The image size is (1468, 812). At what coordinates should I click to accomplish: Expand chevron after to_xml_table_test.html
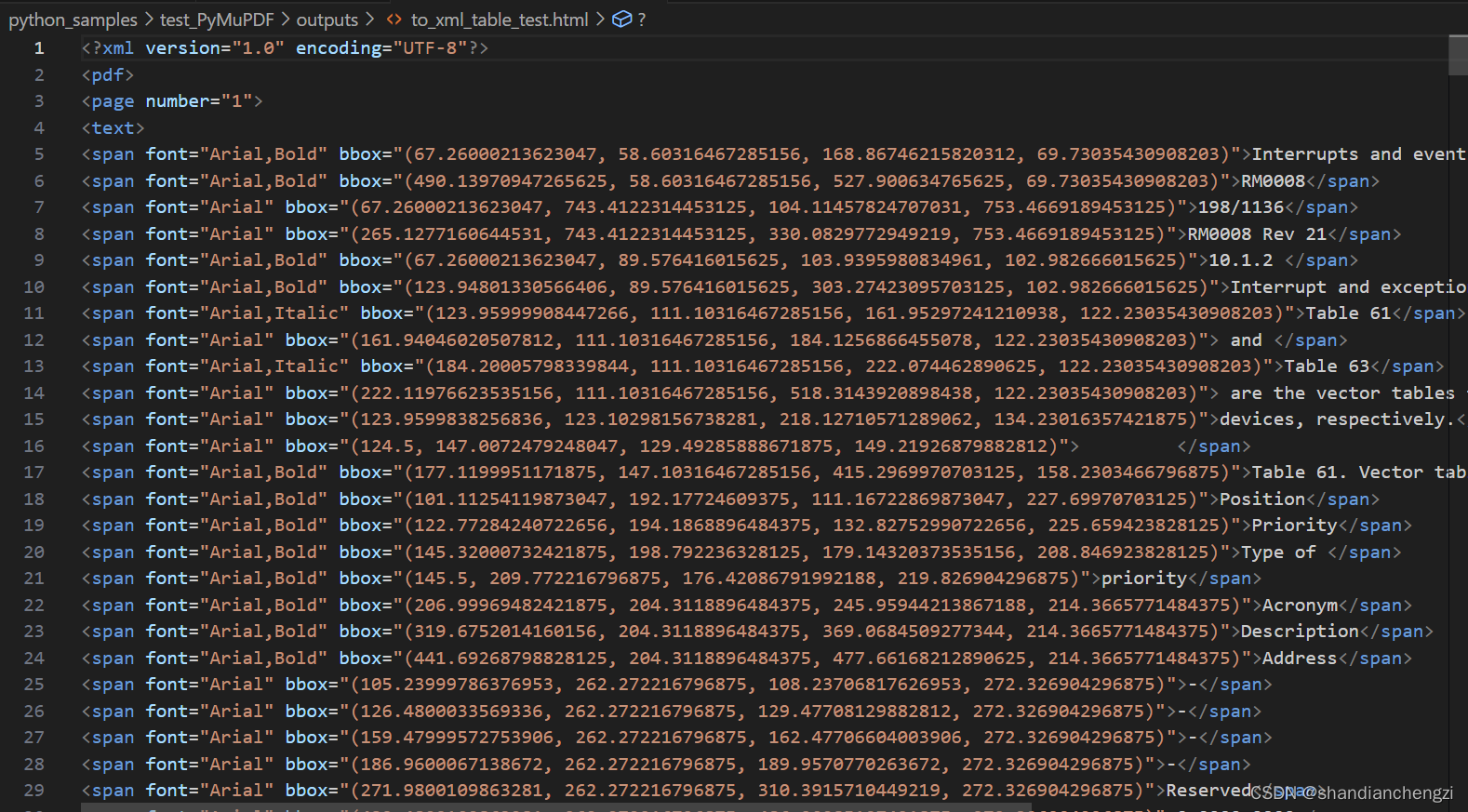tap(600, 20)
